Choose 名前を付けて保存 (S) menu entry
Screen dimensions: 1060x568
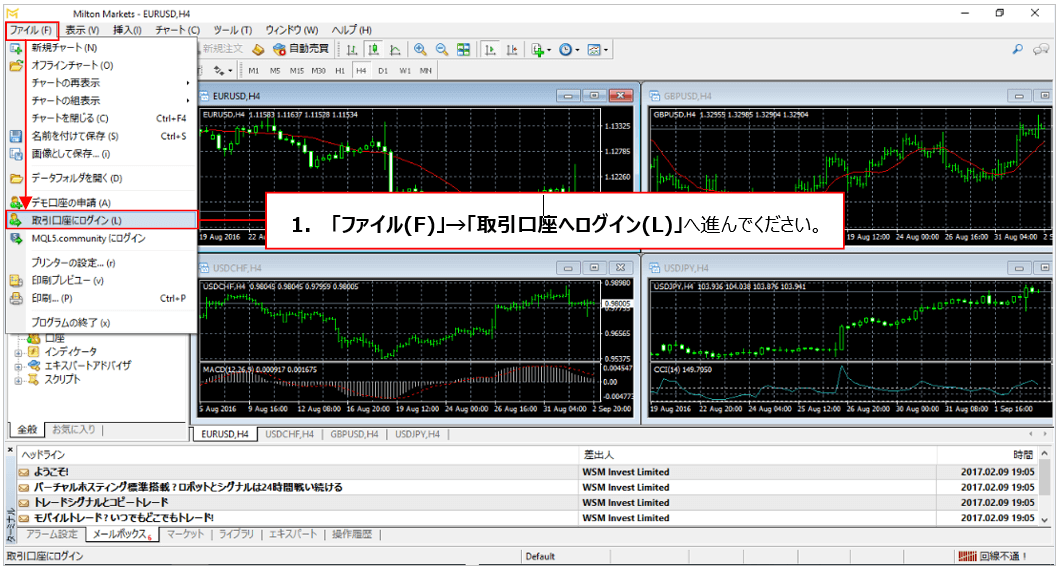pos(101,136)
